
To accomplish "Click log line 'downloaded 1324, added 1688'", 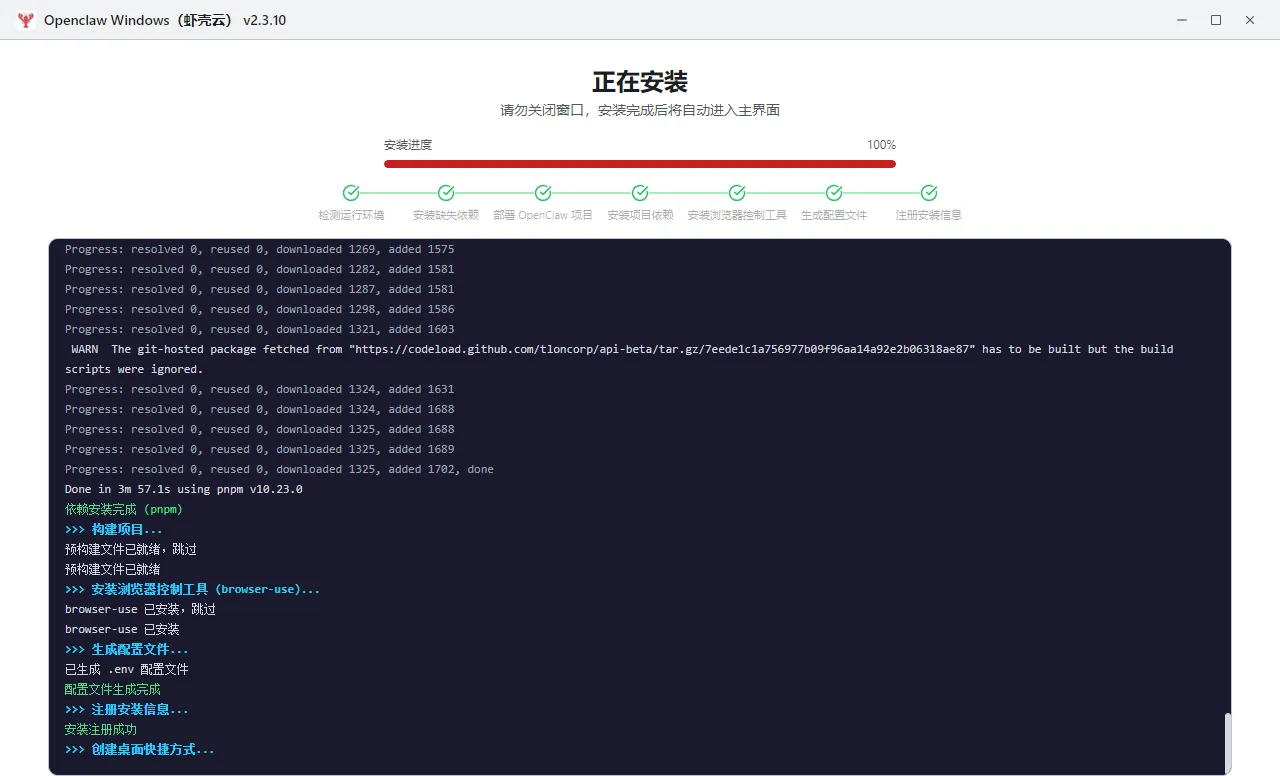I will [260, 409].
